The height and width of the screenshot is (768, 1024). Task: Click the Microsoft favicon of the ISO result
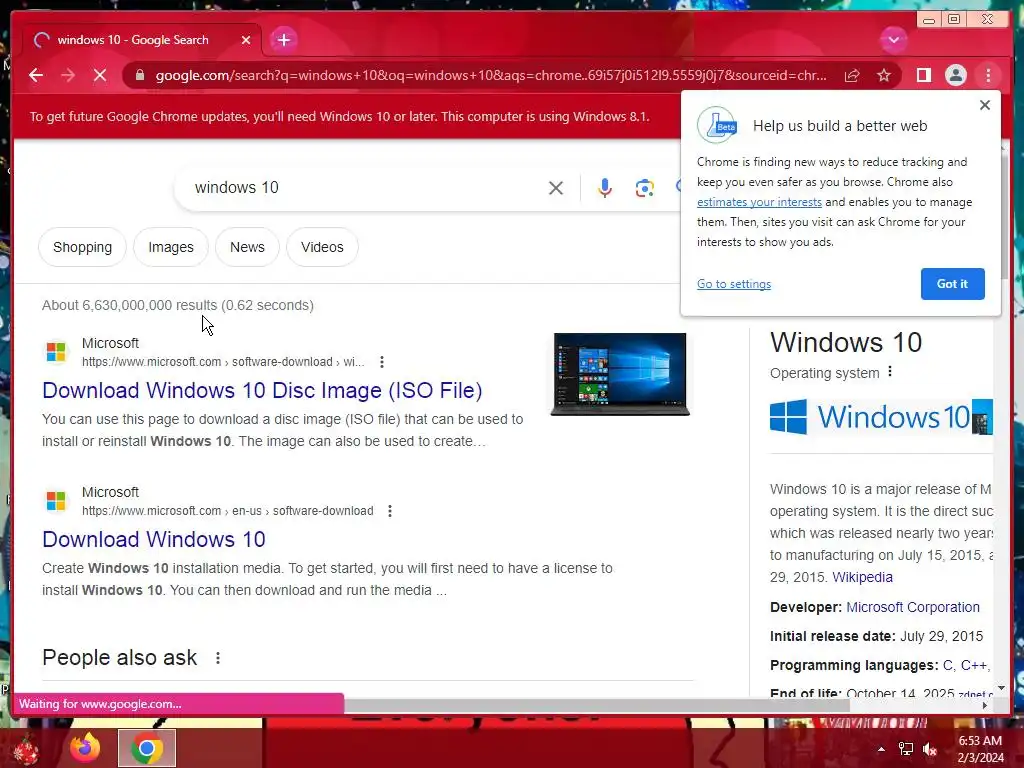(x=56, y=351)
